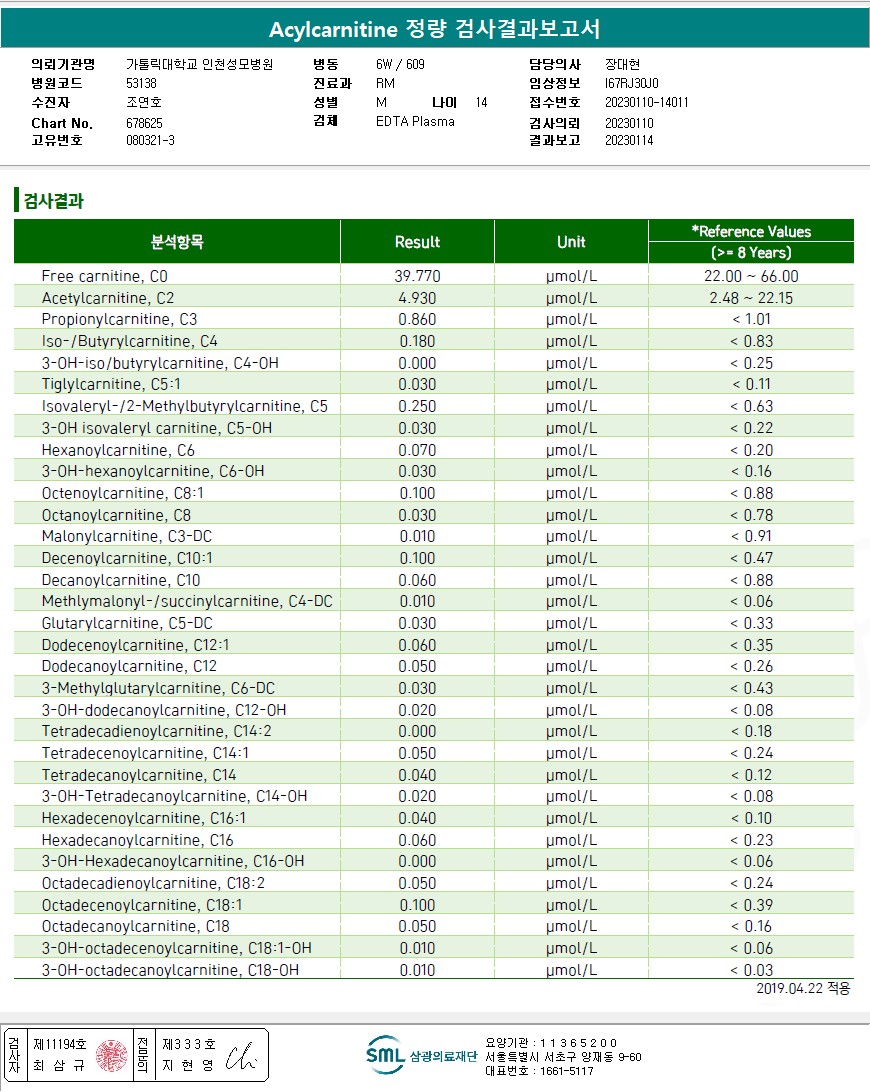Click the report title Acylcarnitine 정량 검사결과보고서
The width and height of the screenshot is (870, 1092).
435,29
